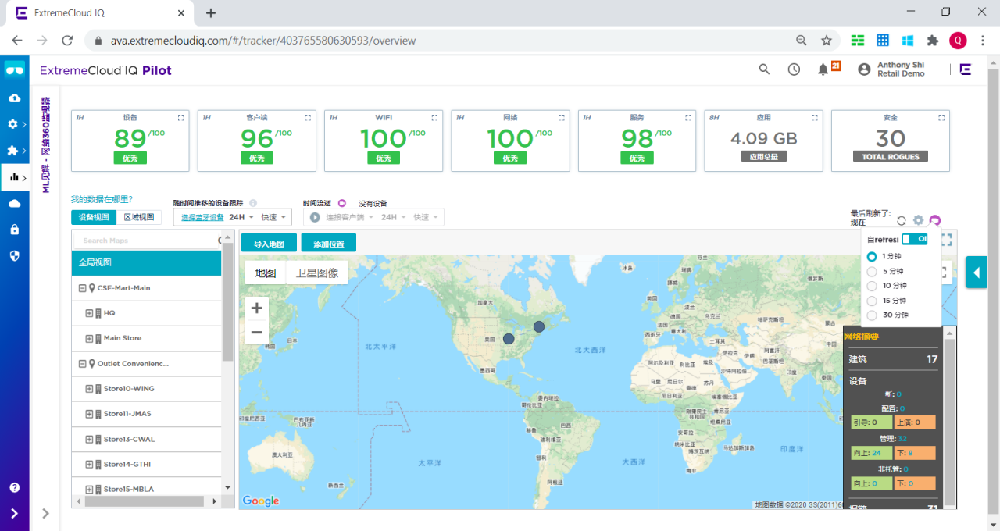The height and width of the screenshot is (532, 1000).
Task: Click the search magnifier in header
Action: coord(764,69)
